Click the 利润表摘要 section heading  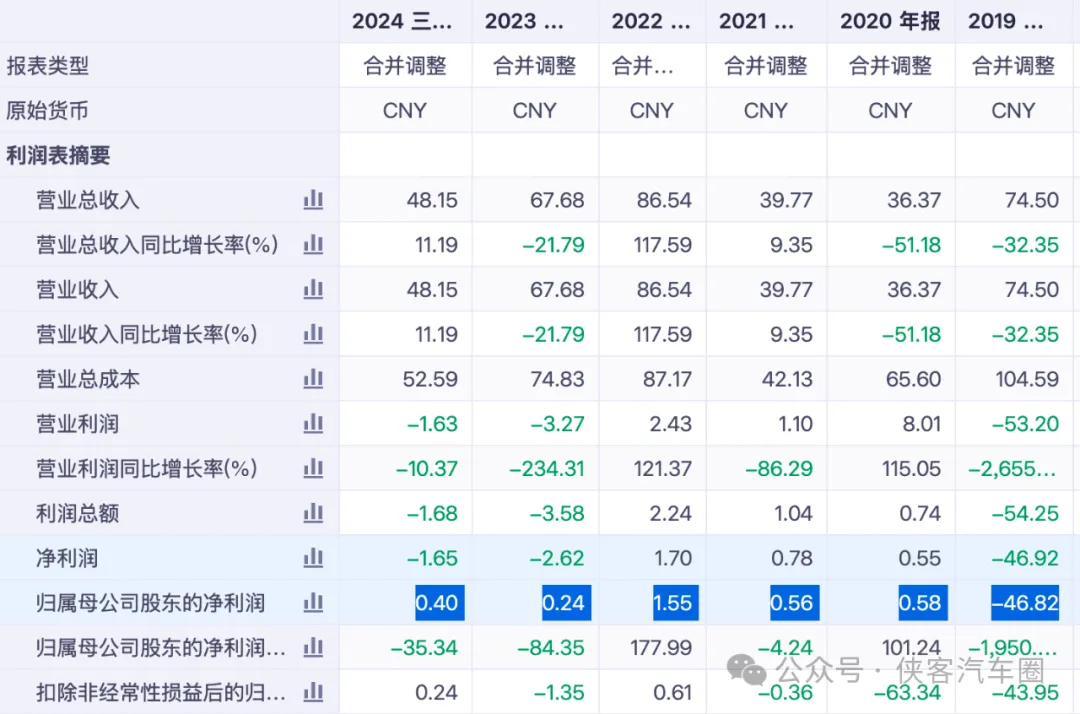click(x=58, y=155)
